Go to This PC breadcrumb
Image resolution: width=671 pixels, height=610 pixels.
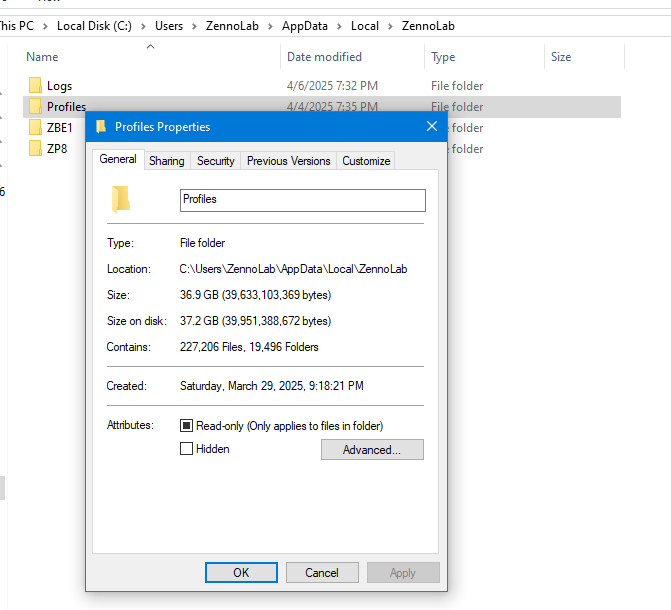(17, 26)
